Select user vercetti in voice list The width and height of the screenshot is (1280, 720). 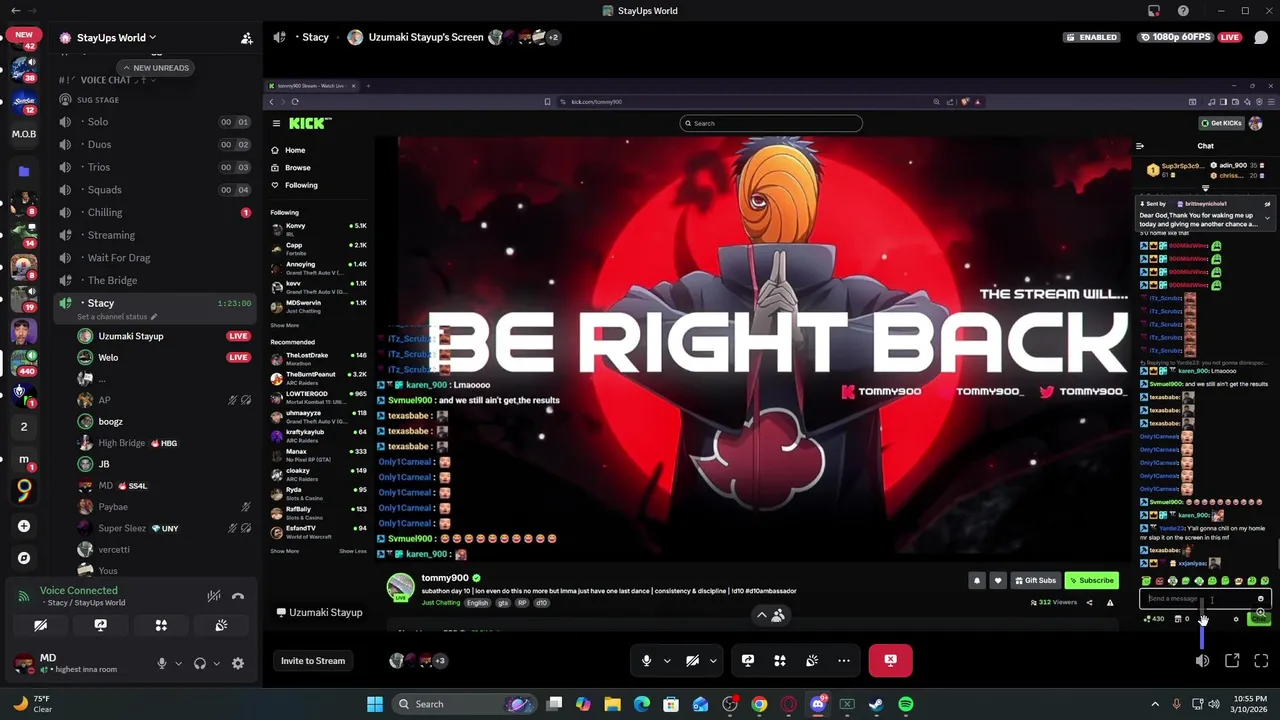point(114,549)
